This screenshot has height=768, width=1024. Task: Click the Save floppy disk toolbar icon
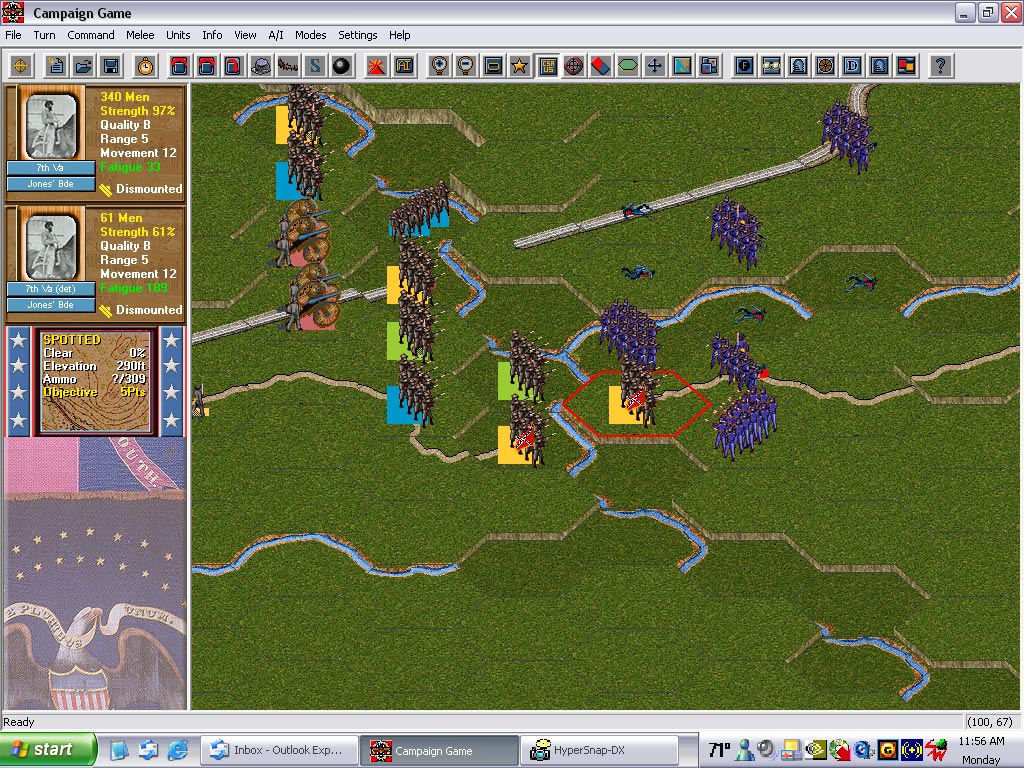point(110,66)
